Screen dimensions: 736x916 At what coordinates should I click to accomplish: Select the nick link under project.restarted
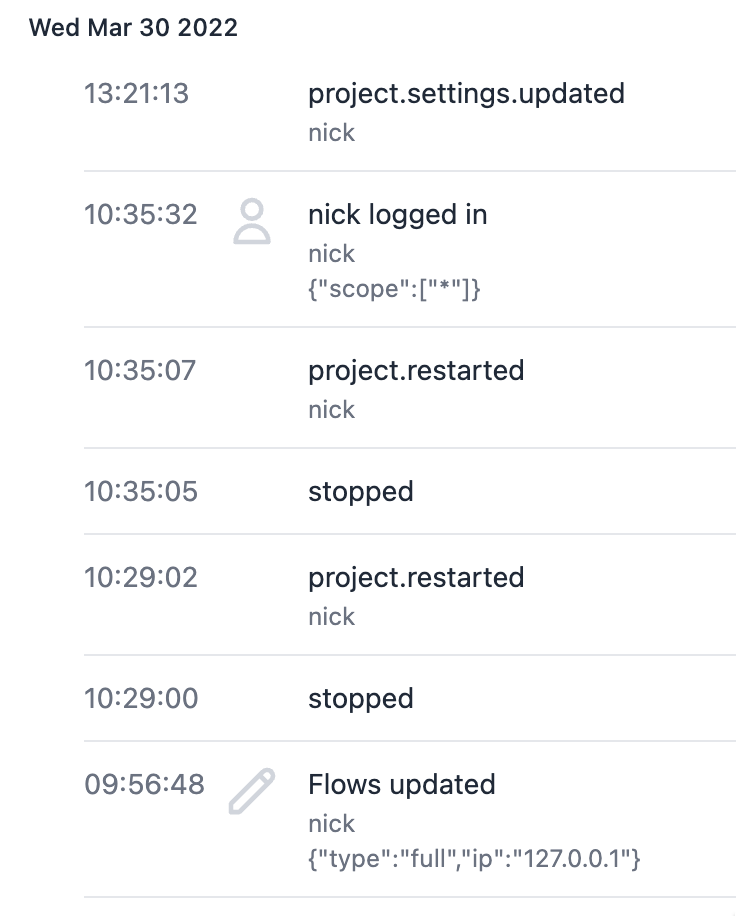(x=331, y=409)
